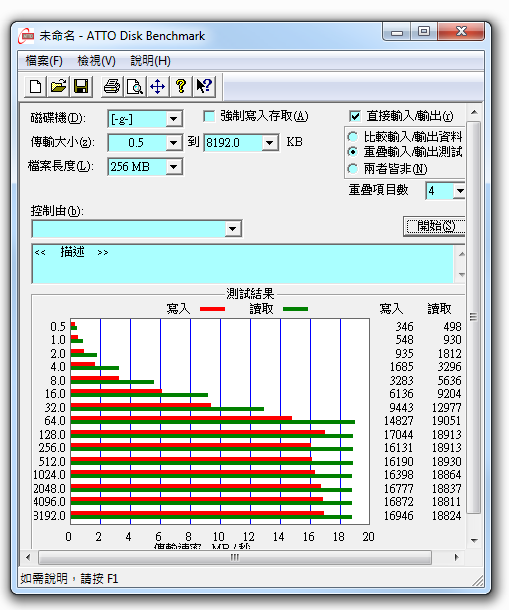Toggle 強制寫入存取 checkbox
Image resolution: width=509 pixels, height=610 pixels.
tap(209, 116)
